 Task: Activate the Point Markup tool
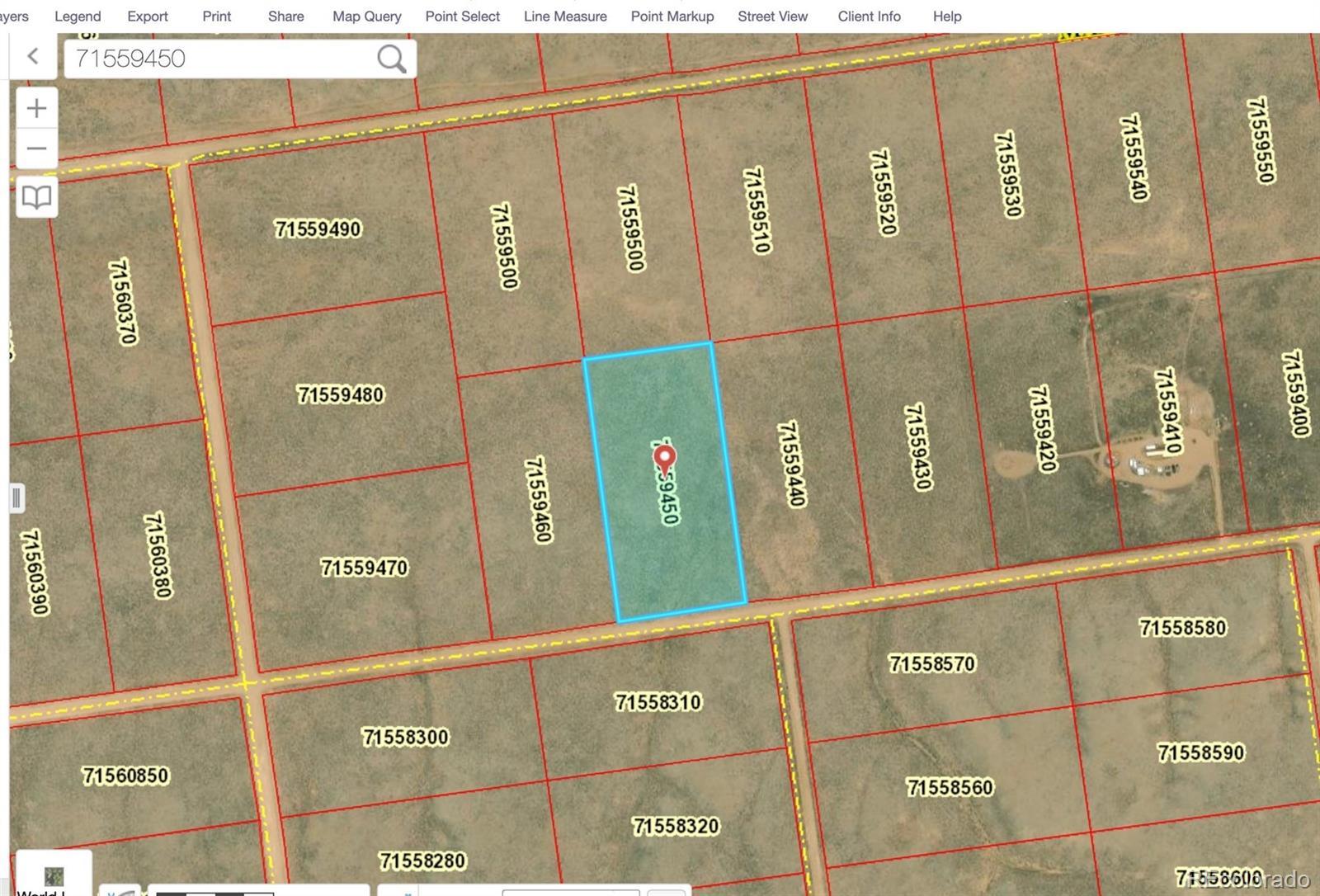(672, 17)
